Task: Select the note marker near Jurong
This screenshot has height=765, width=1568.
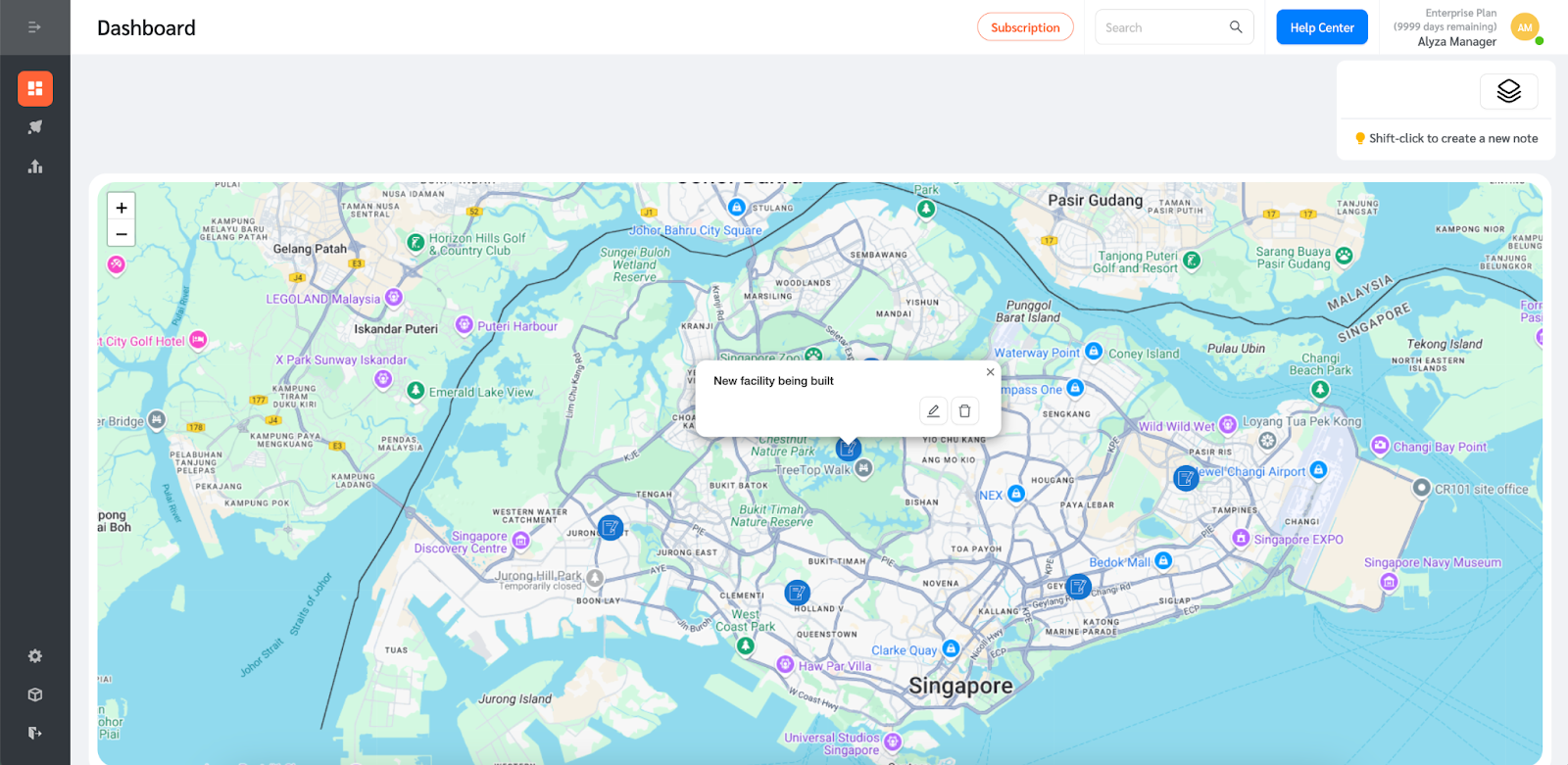Action: tap(611, 528)
